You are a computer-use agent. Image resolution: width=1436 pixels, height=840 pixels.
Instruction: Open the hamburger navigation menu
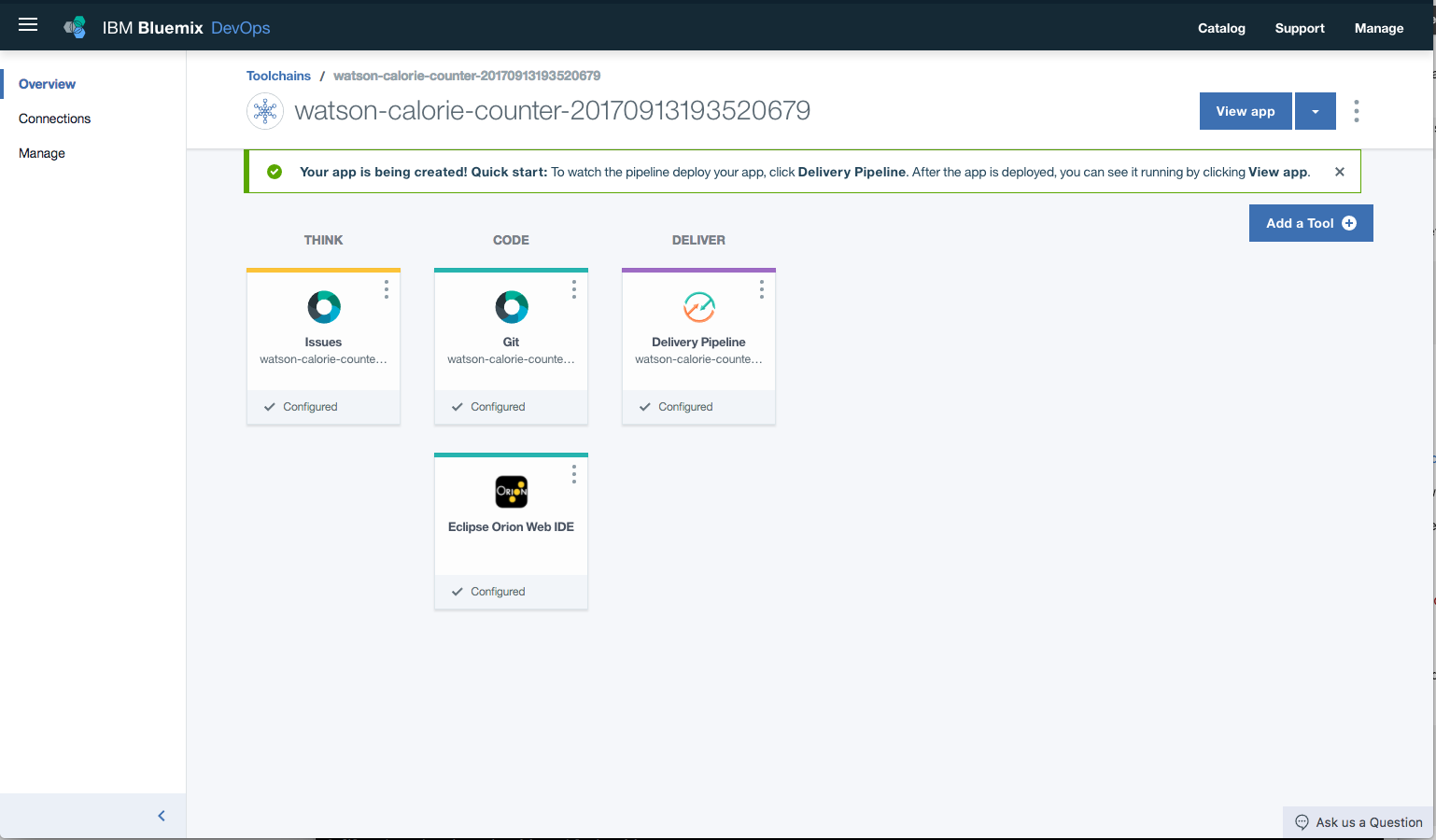pos(28,25)
